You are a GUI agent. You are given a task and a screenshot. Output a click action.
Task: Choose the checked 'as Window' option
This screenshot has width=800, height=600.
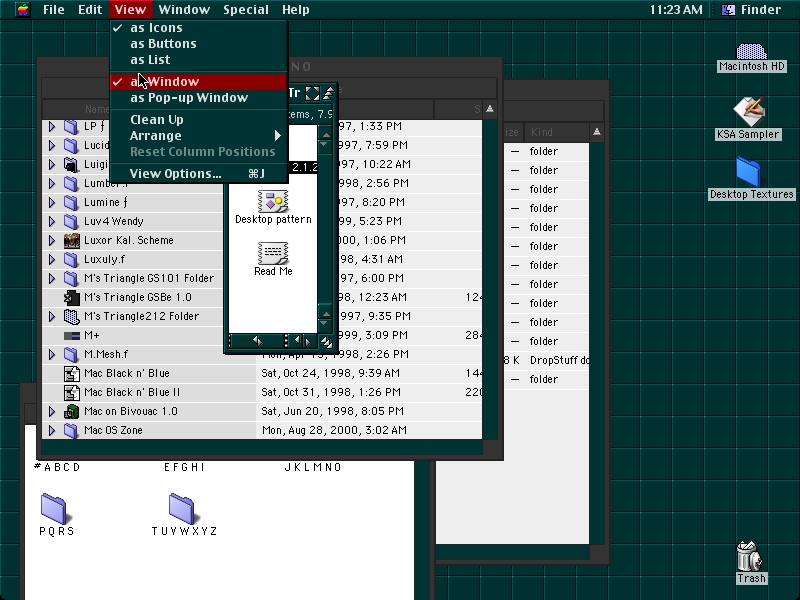199,82
